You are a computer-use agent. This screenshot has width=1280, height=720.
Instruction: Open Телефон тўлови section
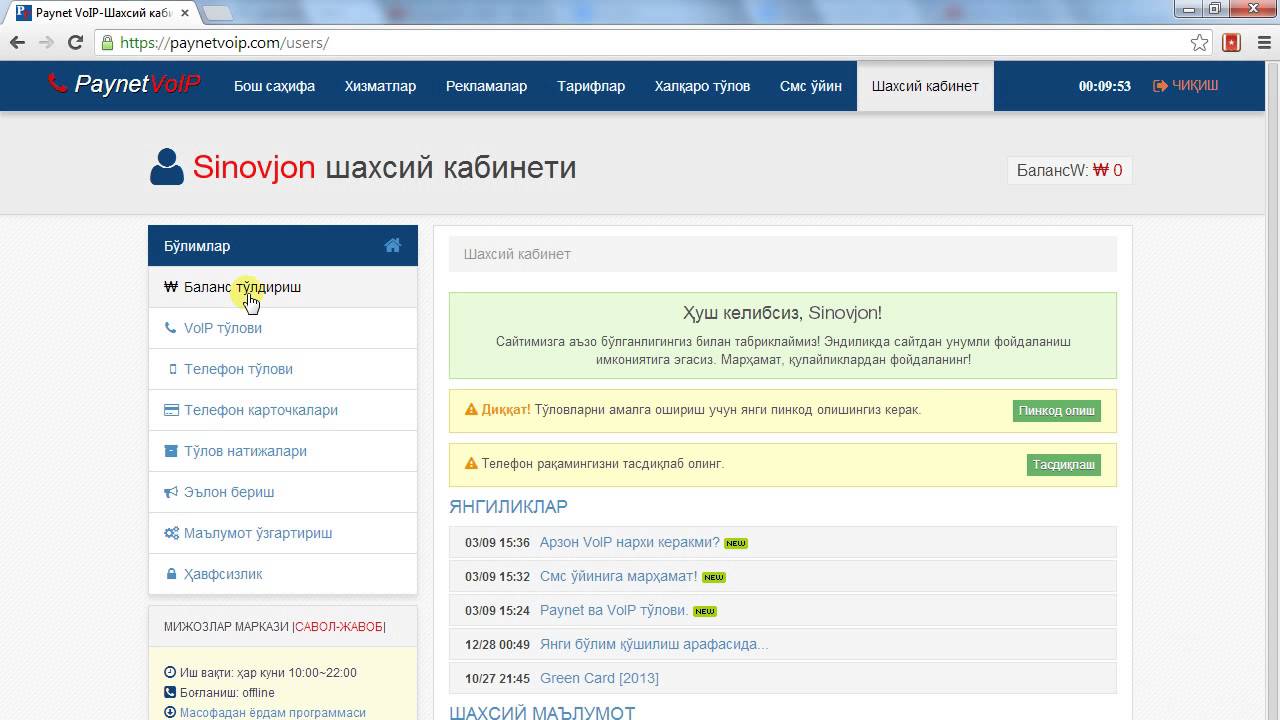point(283,369)
